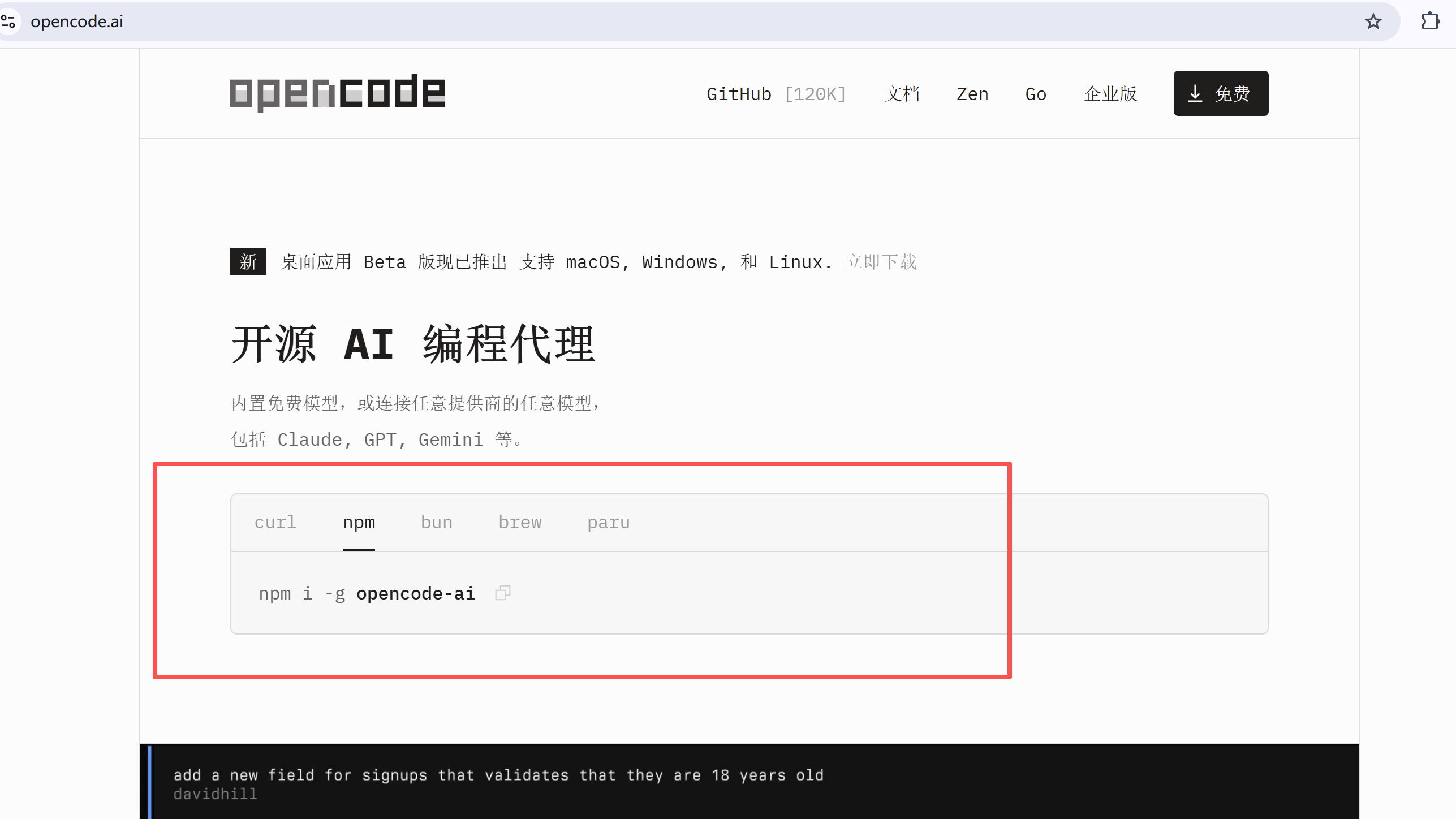Screen dimensions: 1456x819
Task: Click the 新 badge label
Action: pyautogui.click(x=248, y=261)
